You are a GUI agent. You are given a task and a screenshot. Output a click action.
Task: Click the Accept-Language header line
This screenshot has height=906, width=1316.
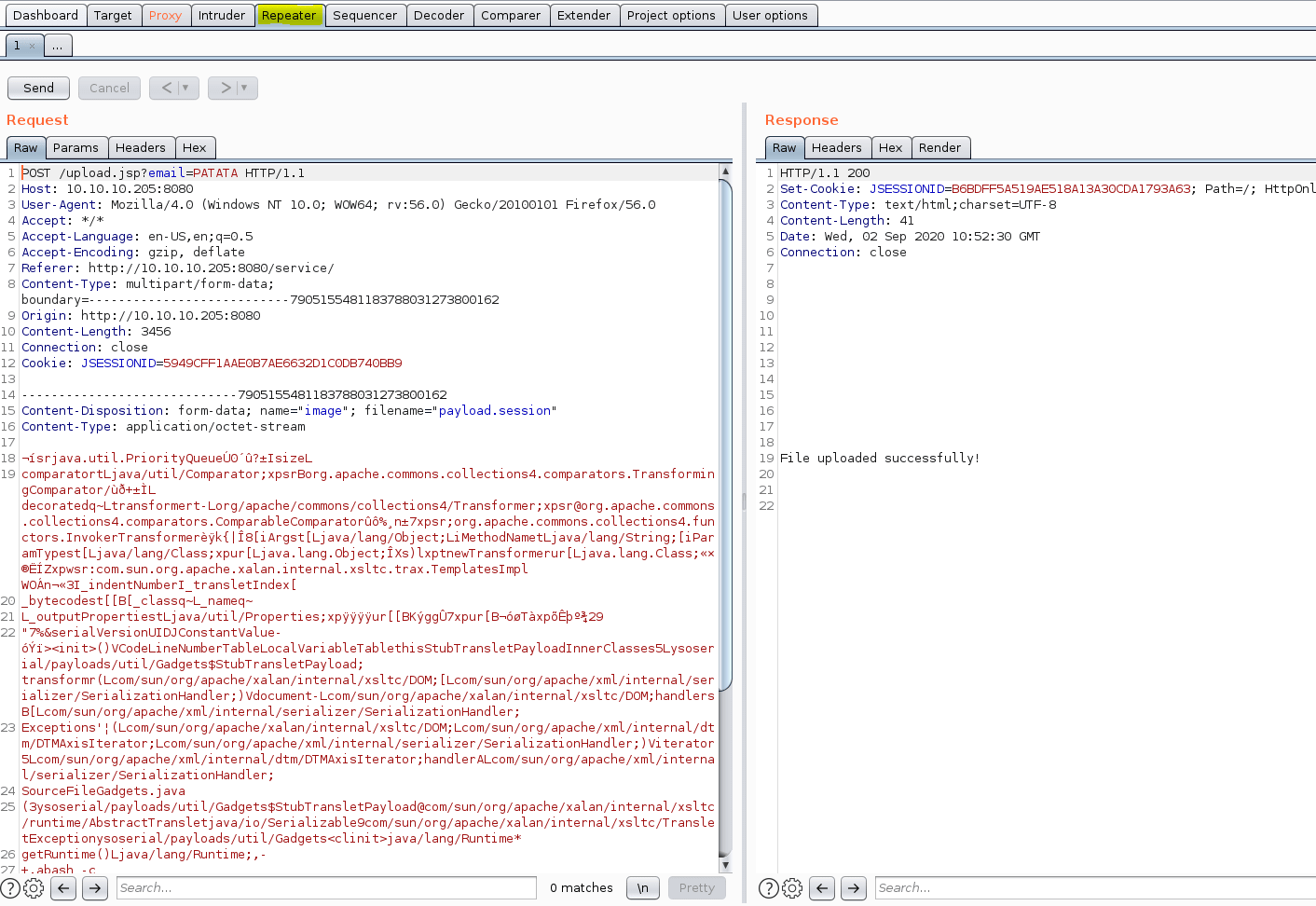pos(137,237)
